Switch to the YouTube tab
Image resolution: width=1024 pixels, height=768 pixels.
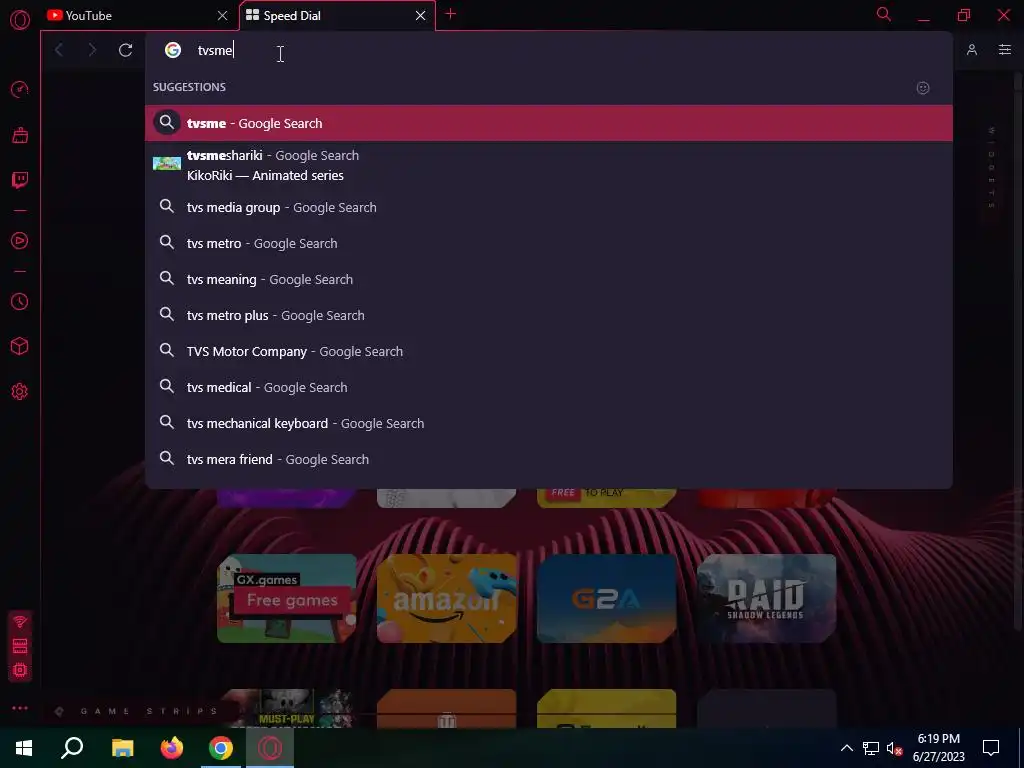[138, 16]
